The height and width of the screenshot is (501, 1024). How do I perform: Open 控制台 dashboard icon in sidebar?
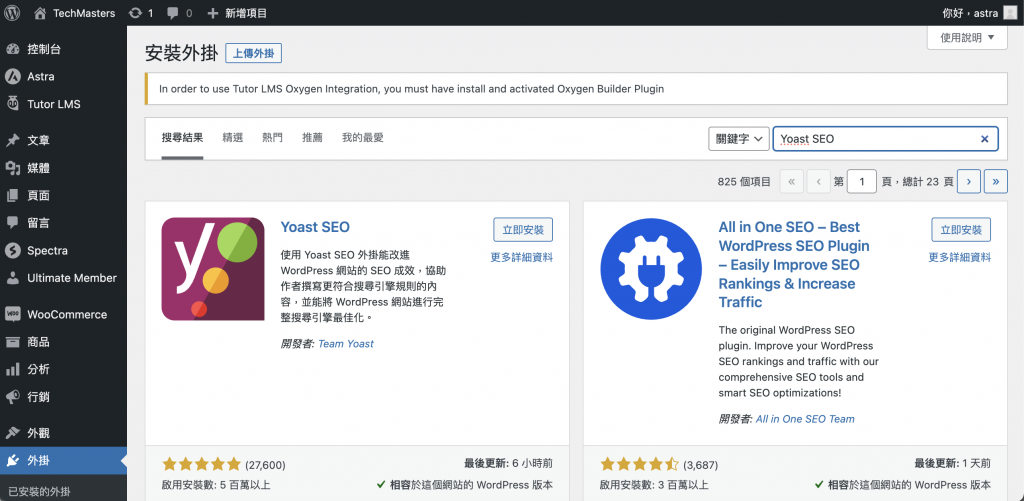12,49
